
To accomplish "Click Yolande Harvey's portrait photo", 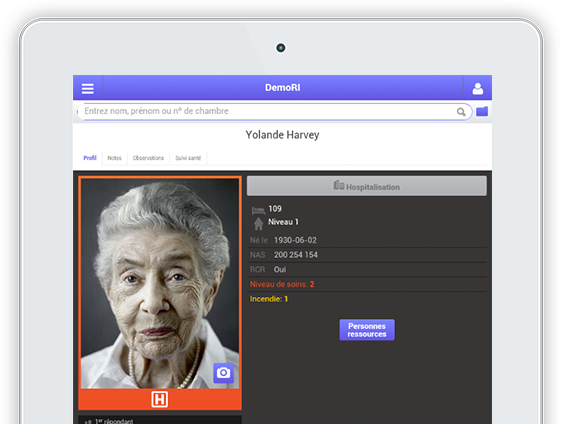I will (160, 283).
